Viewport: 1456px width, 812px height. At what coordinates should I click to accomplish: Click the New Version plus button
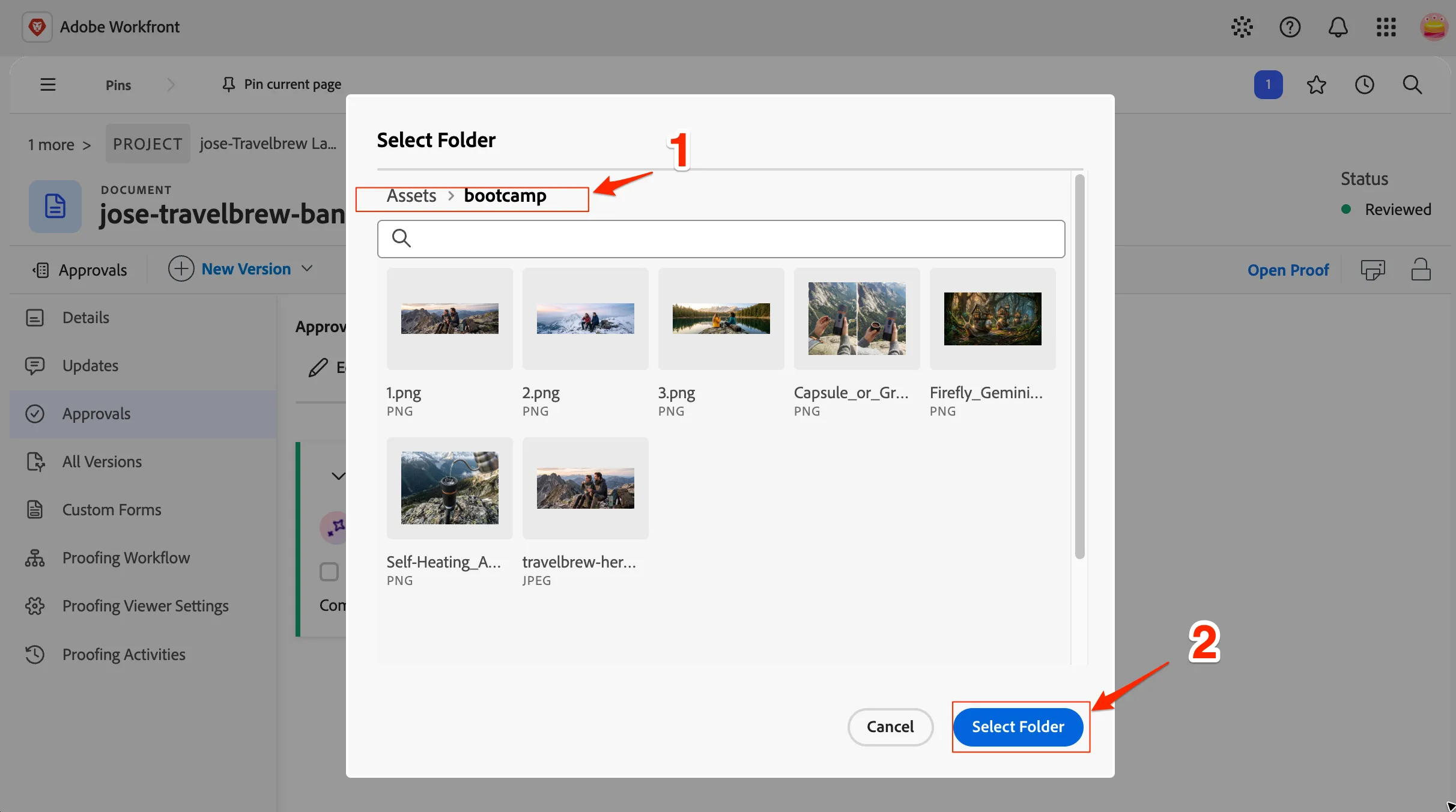pos(181,268)
